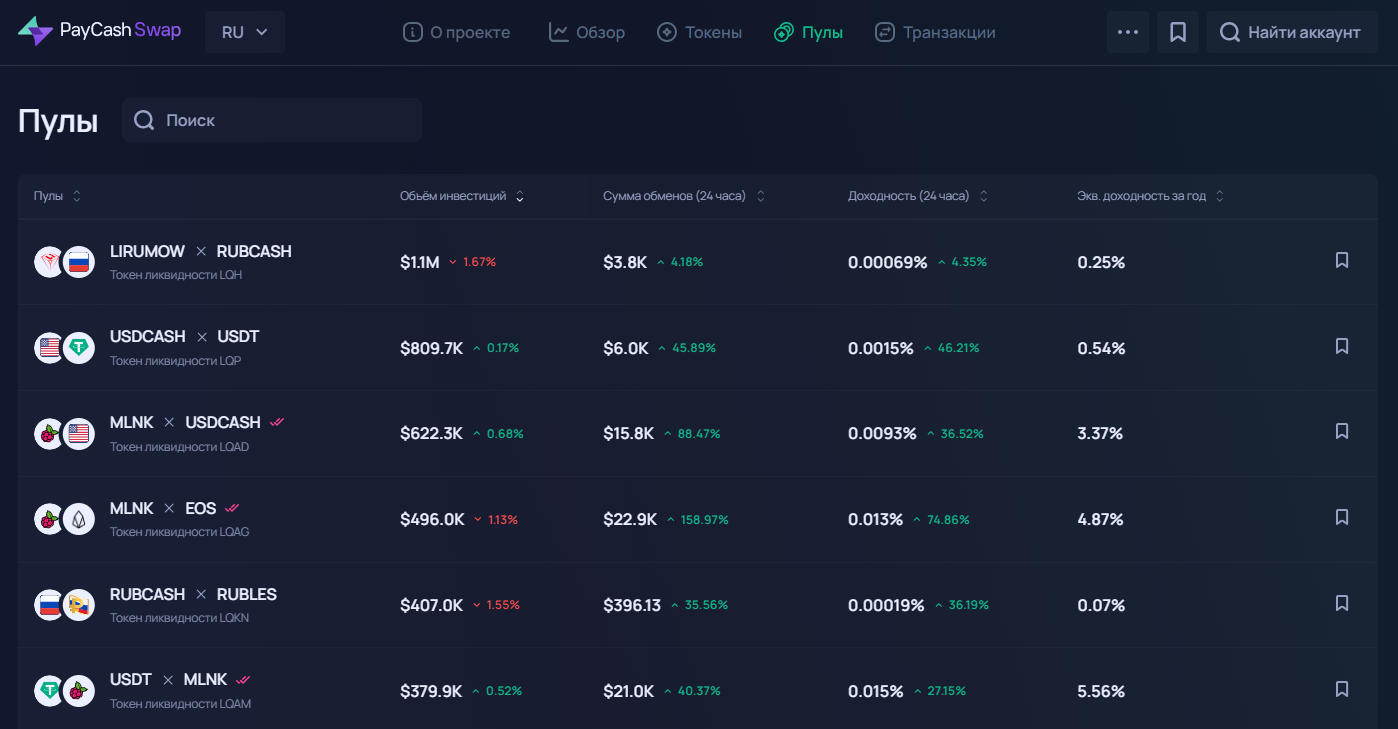Click the $396.13 swap volume value
The height and width of the screenshot is (729, 1398).
[x=632, y=606]
